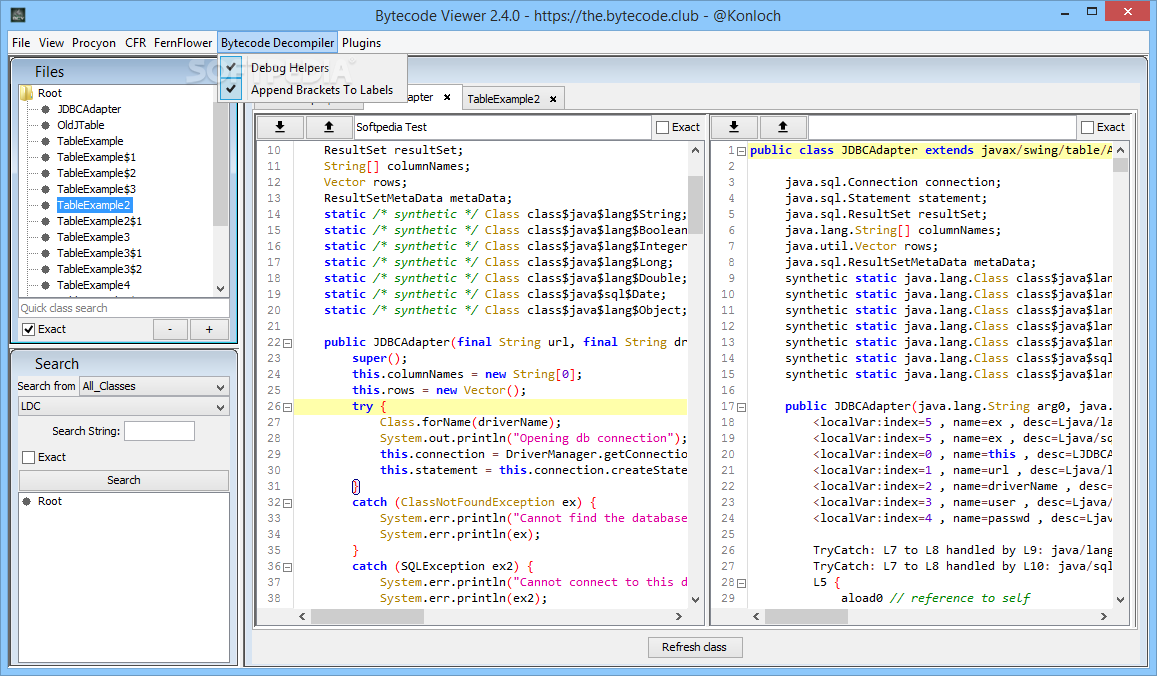
Task: Close the TableExample2 tab with its X
Action: tap(552, 98)
